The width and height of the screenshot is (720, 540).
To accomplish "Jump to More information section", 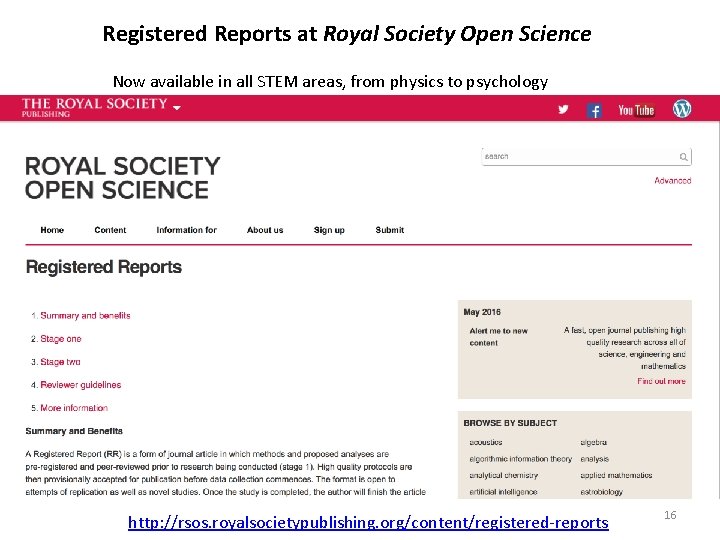I will [74, 408].
